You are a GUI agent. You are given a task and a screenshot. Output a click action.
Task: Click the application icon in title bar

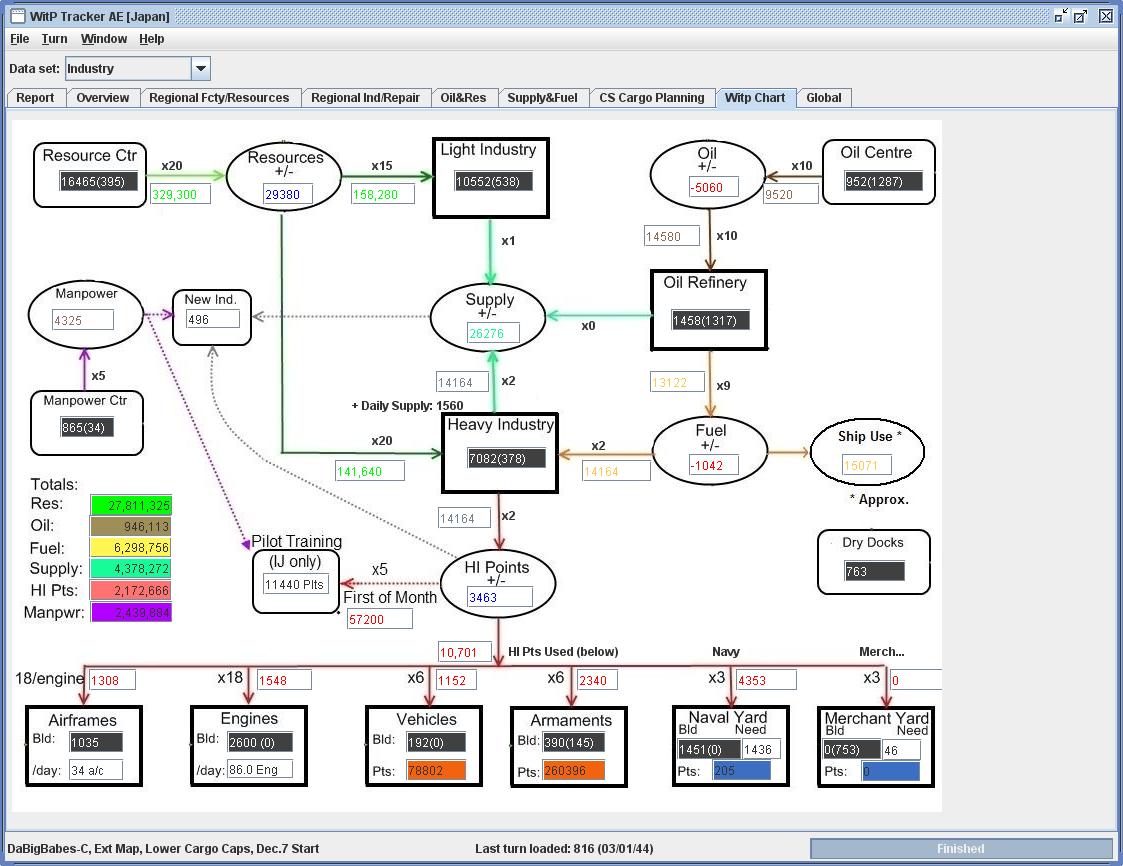(17, 16)
